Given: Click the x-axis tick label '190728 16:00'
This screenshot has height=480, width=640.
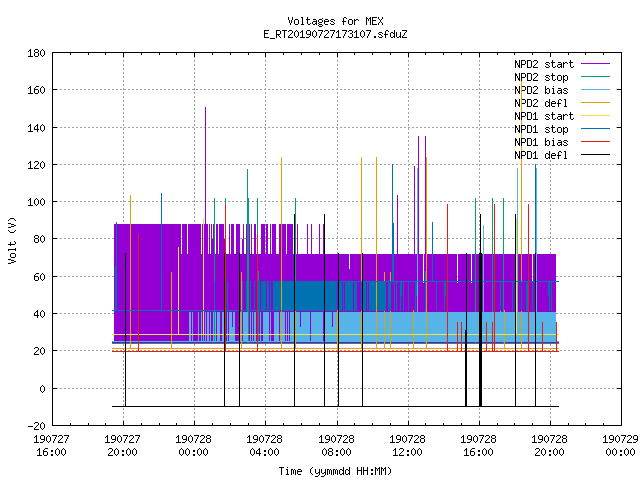Looking at the screenshot, I should [478, 446].
